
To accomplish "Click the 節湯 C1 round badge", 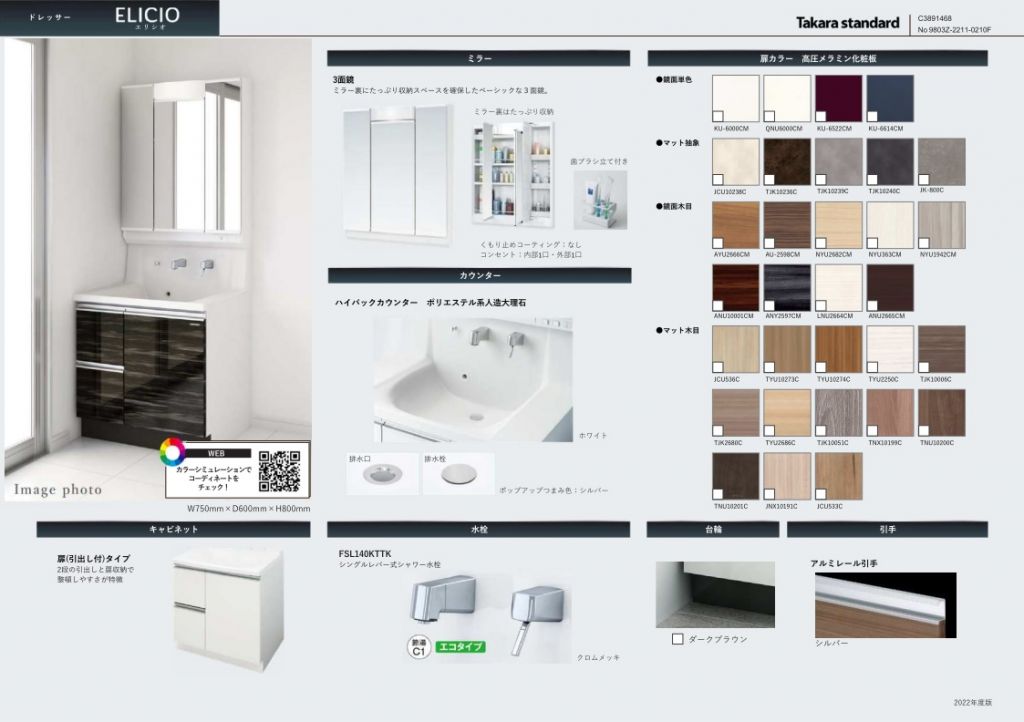I will point(419,648).
